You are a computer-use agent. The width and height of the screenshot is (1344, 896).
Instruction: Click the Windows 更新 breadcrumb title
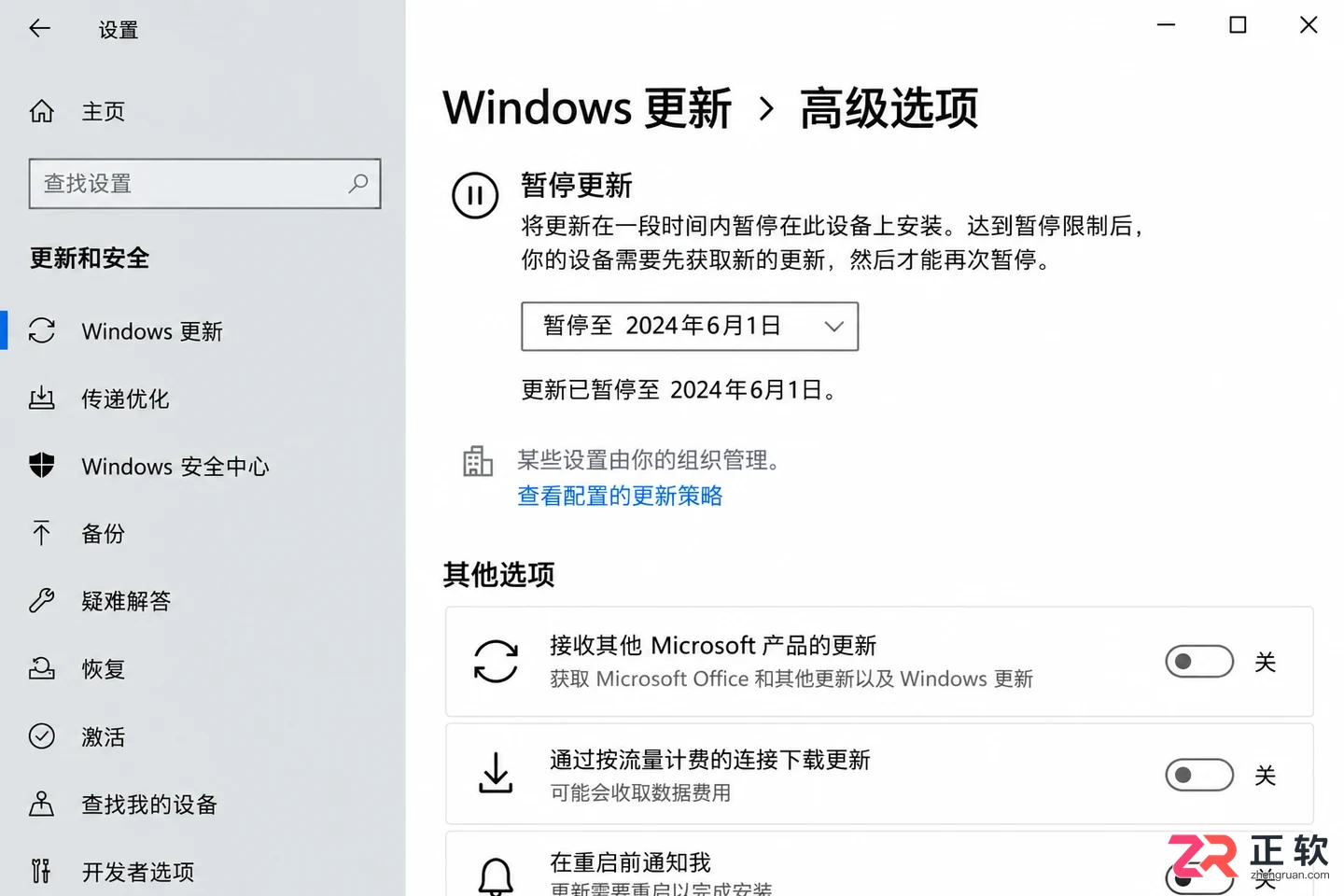pyautogui.click(x=587, y=108)
